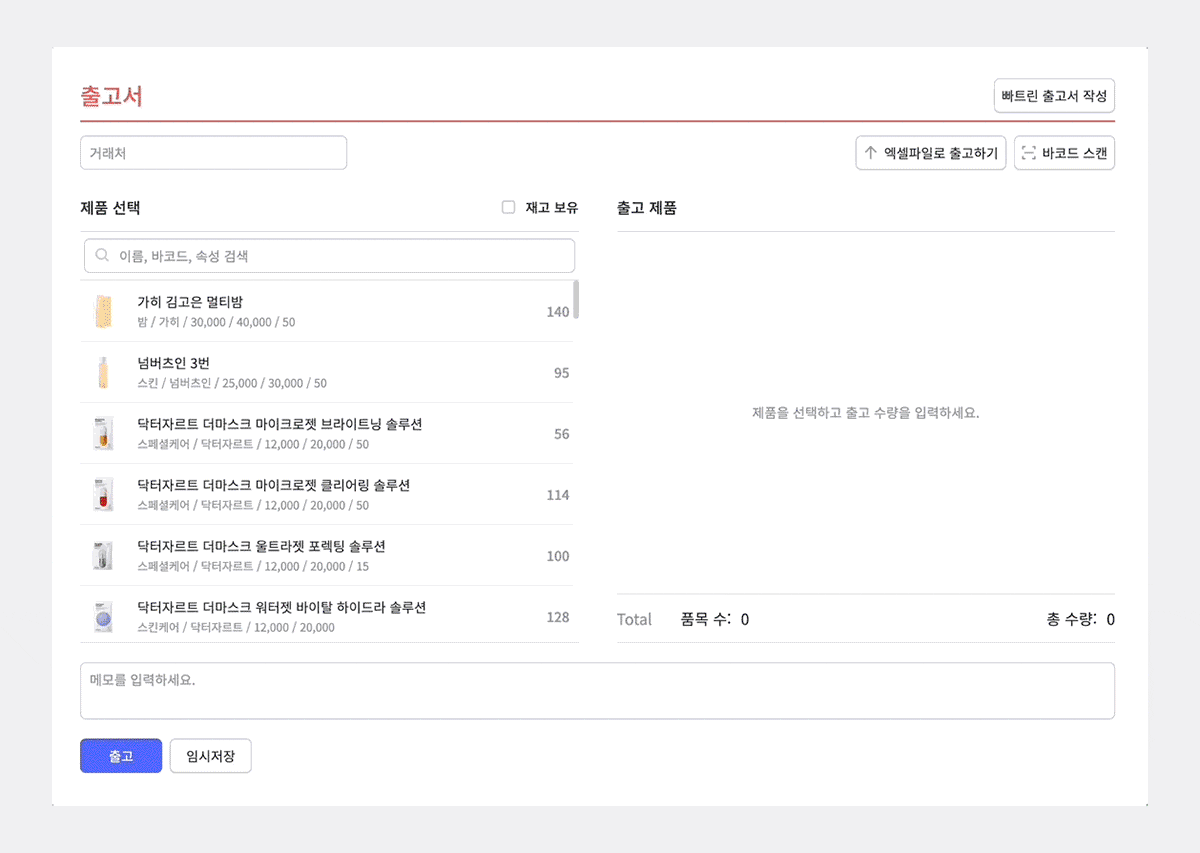
Task: Click the magnifier search icon in product search
Action: click(x=102, y=256)
